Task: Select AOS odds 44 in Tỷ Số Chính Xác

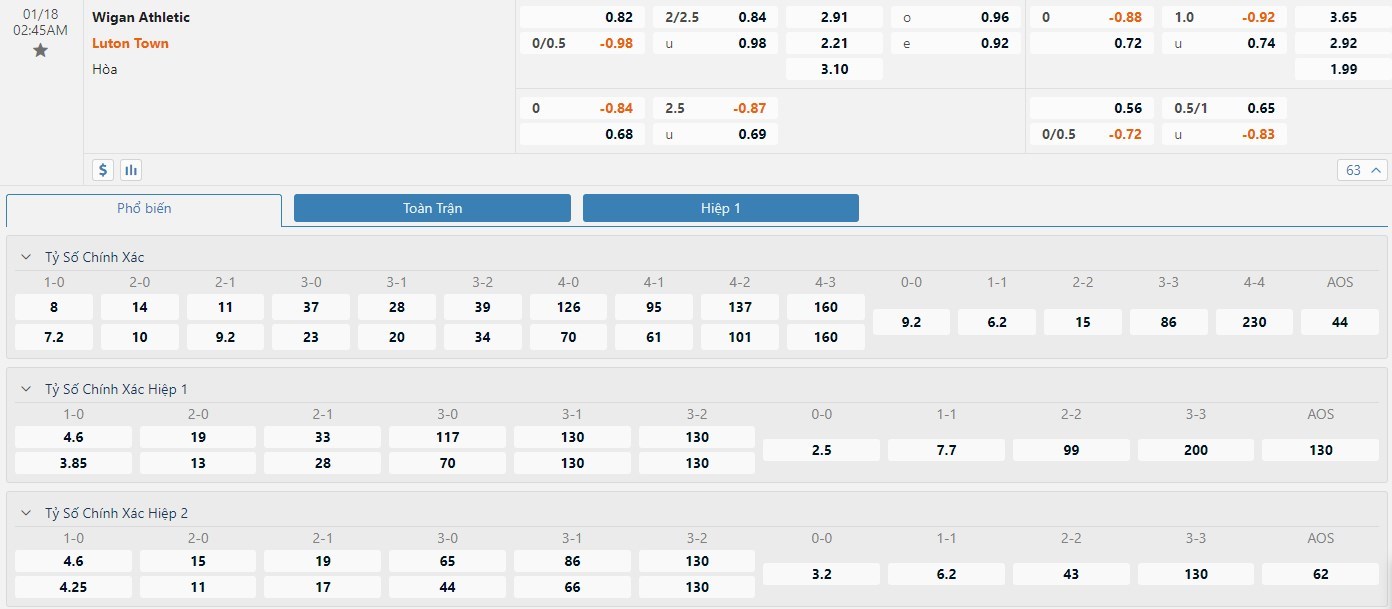Action: (x=1339, y=322)
